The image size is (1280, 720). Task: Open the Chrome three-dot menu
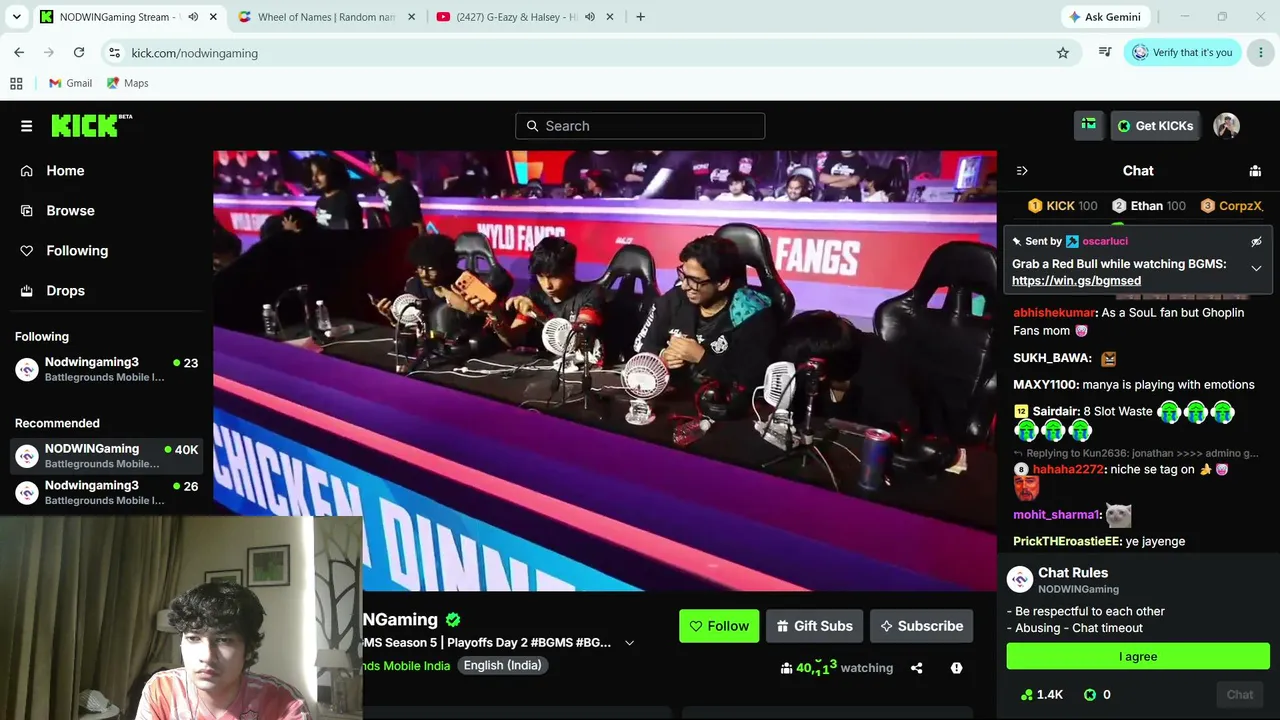tap(1260, 52)
